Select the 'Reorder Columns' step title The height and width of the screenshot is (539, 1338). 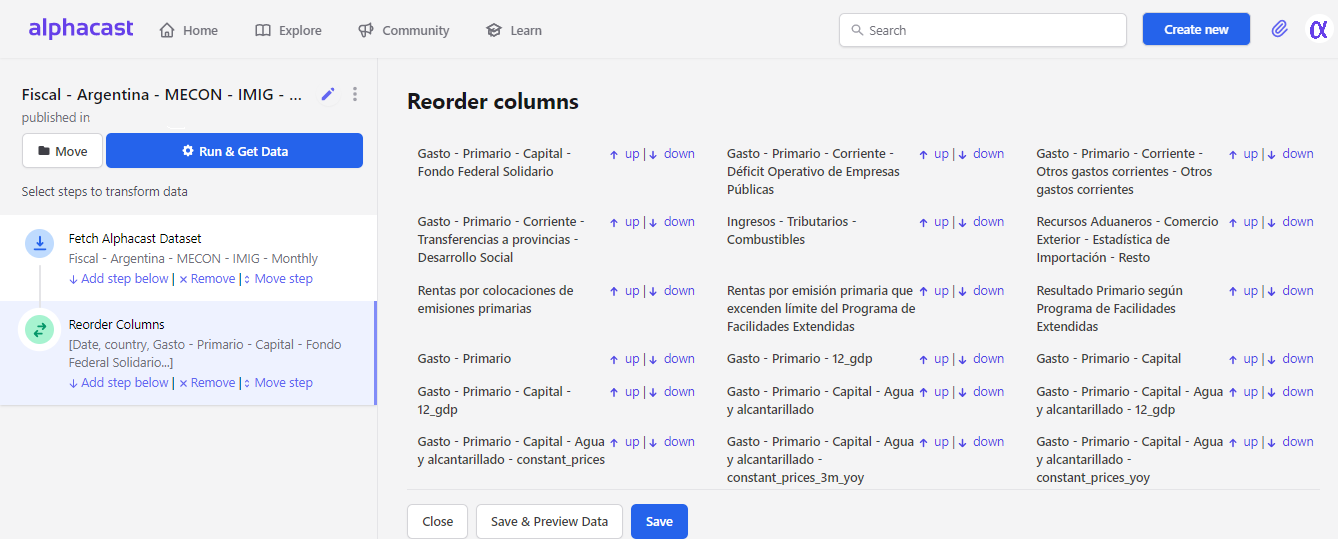point(117,325)
